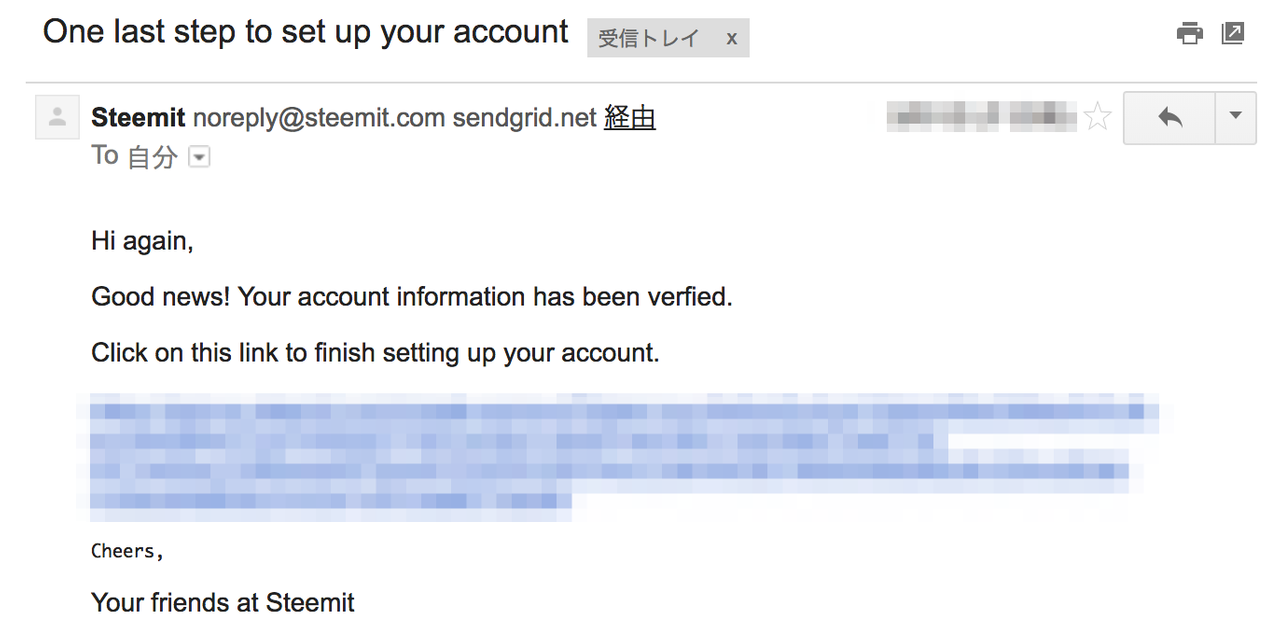Viewport: 1280px width, 644px height.
Task: Open more options dropdown beside reply
Action: [x=1235, y=118]
